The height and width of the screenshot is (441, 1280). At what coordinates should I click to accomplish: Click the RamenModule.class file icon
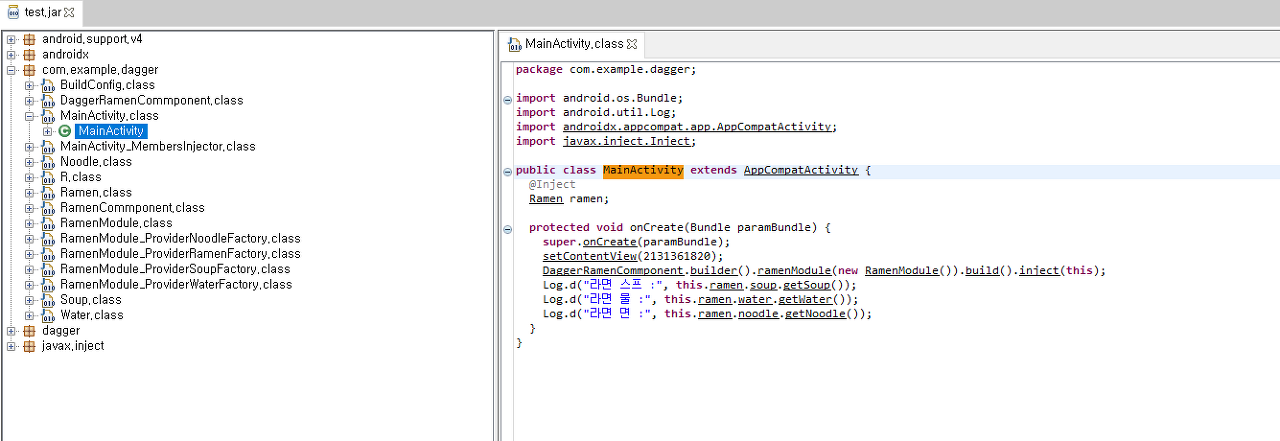(x=48, y=223)
